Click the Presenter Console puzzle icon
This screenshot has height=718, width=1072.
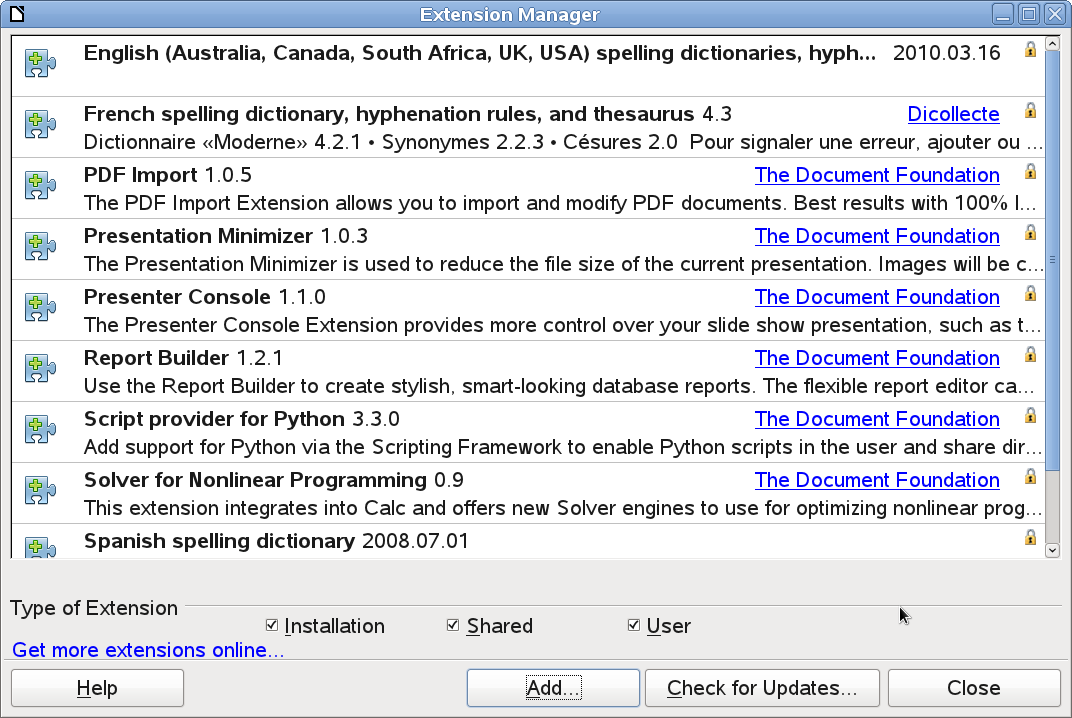[40, 308]
